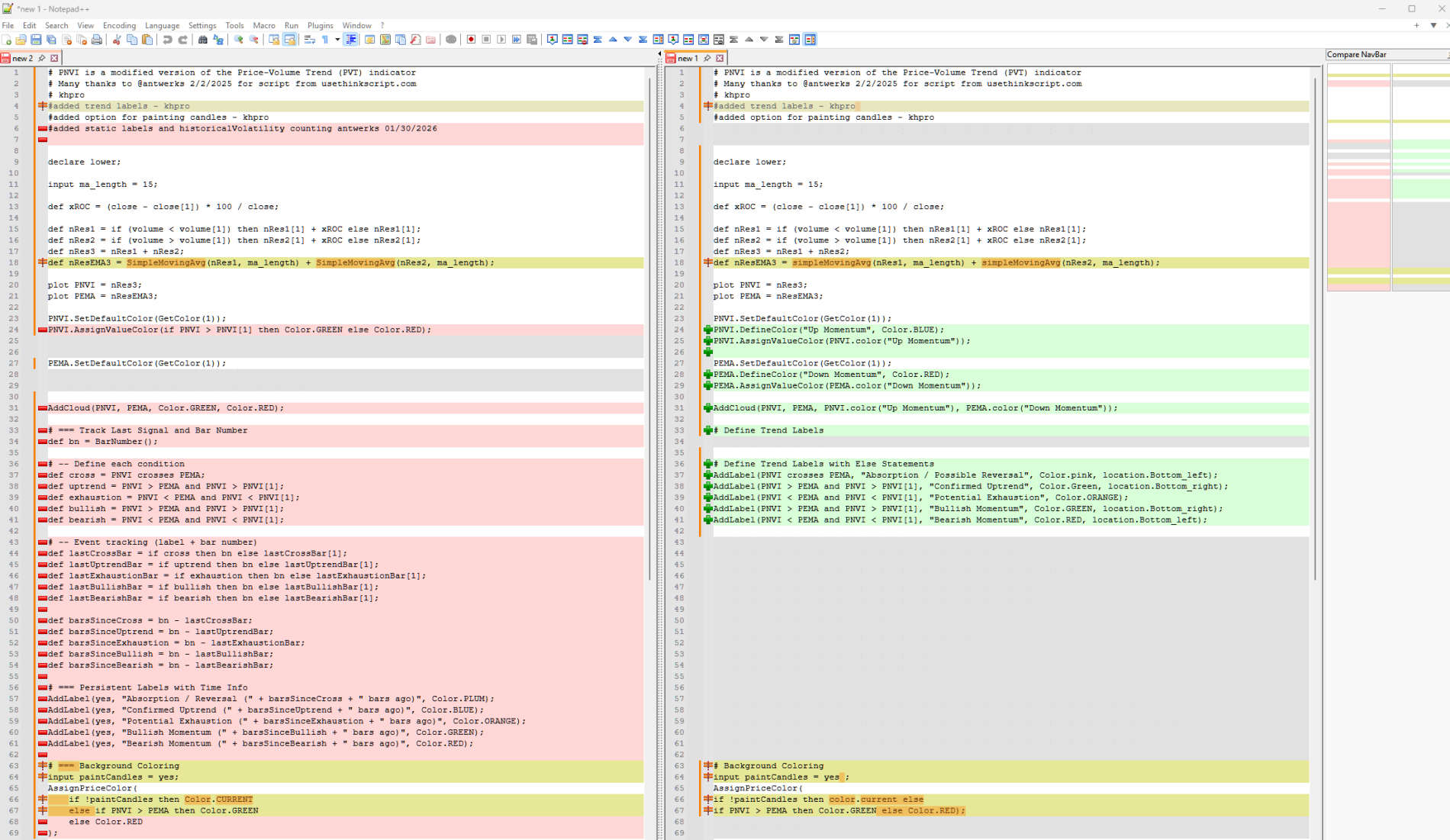1450x840 pixels.
Task: Toggle the indent guide toolbar button
Action: [350, 40]
